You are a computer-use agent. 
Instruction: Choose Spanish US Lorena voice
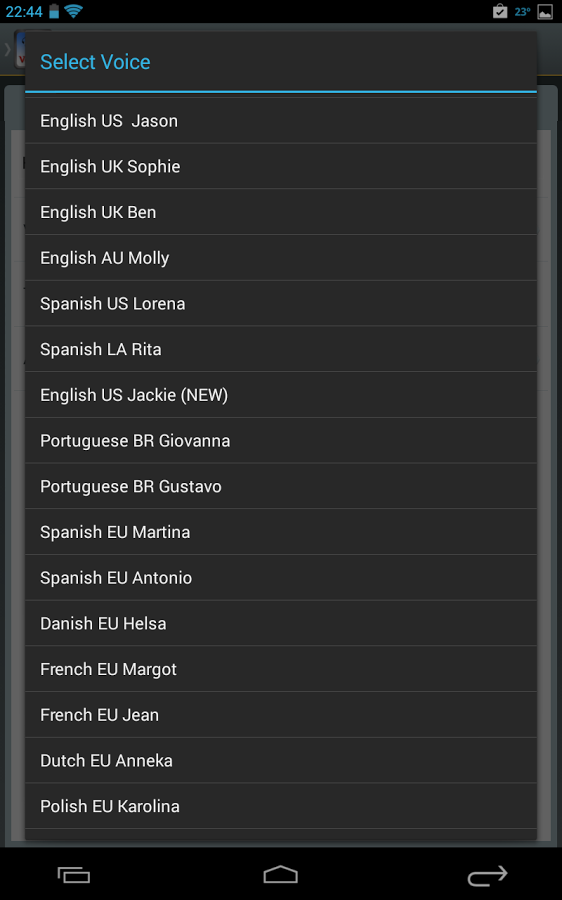point(281,304)
